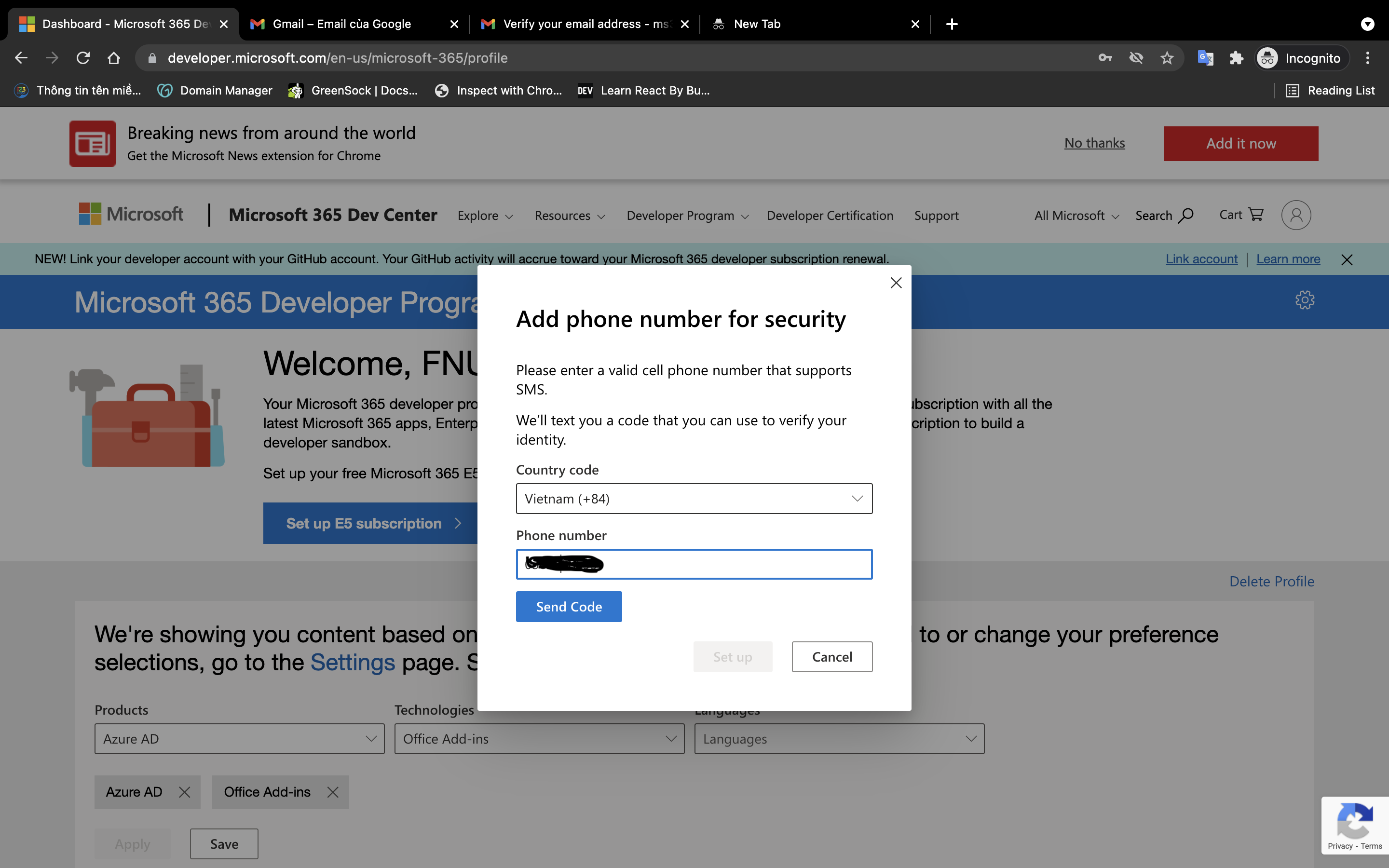Bookmark the page using the star icon
Screen dimensions: 1389x868
point(1167,57)
